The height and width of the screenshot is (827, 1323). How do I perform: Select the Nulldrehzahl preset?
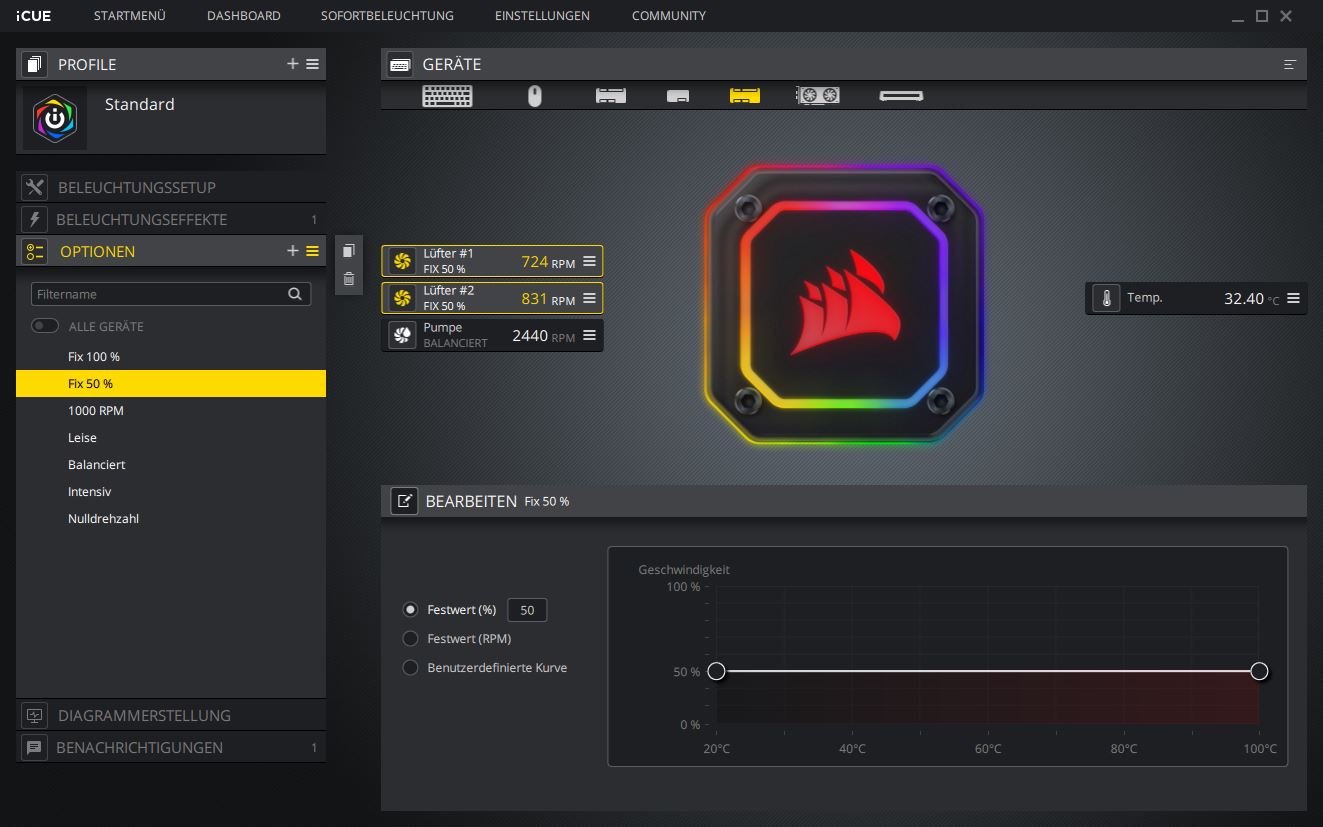click(x=103, y=519)
